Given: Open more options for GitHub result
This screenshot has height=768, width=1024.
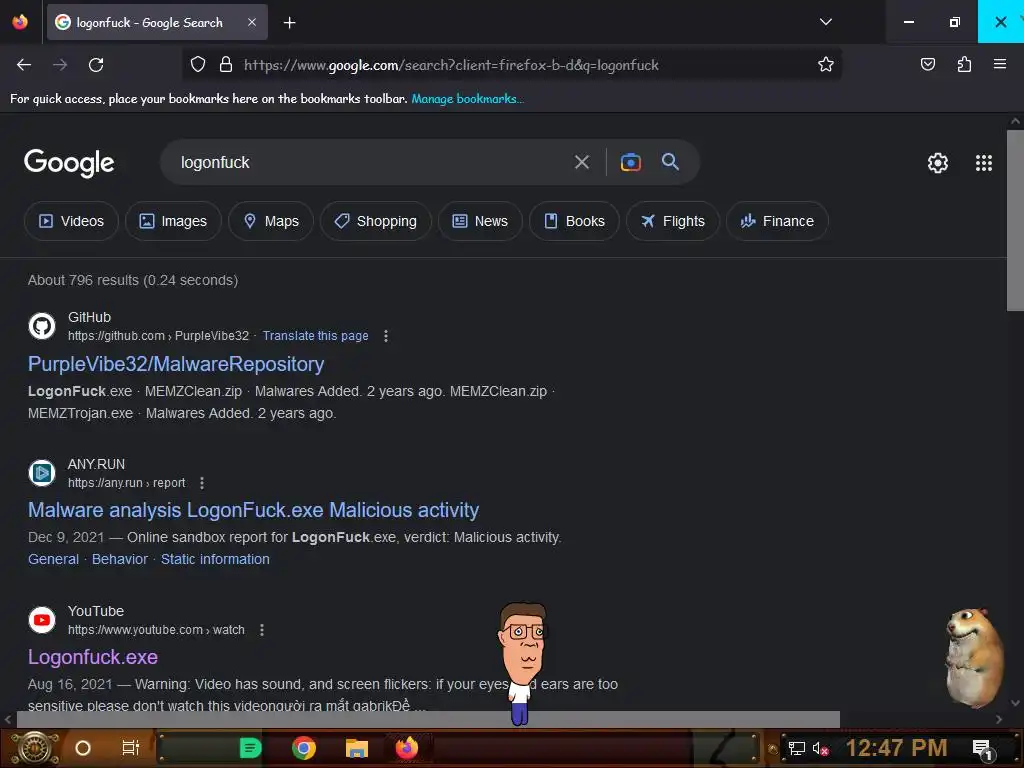Looking at the screenshot, I should pyautogui.click(x=386, y=336).
